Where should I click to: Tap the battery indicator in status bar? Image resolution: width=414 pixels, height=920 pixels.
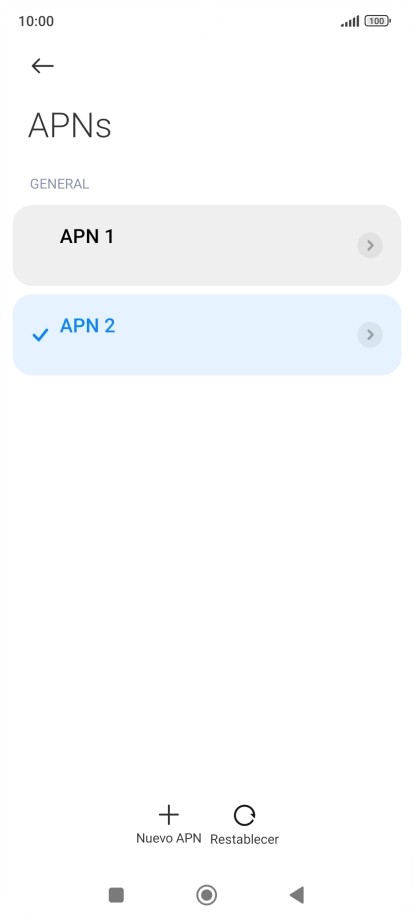[x=377, y=21]
